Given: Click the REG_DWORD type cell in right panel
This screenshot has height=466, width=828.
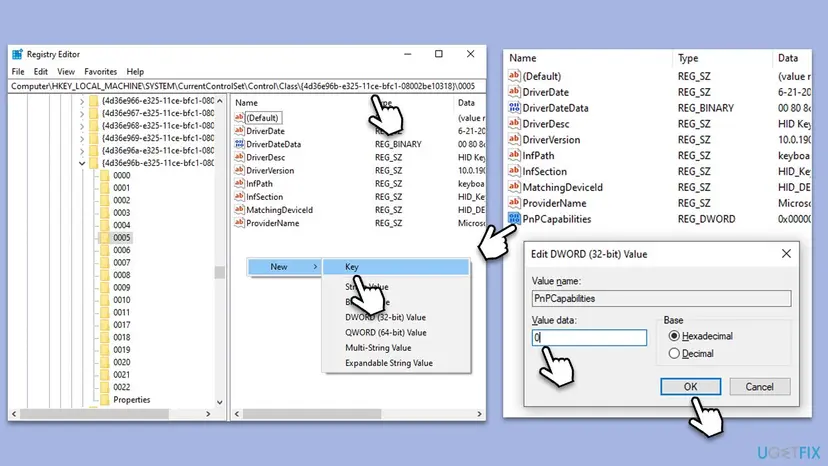Looking at the screenshot, I should click(707, 219).
